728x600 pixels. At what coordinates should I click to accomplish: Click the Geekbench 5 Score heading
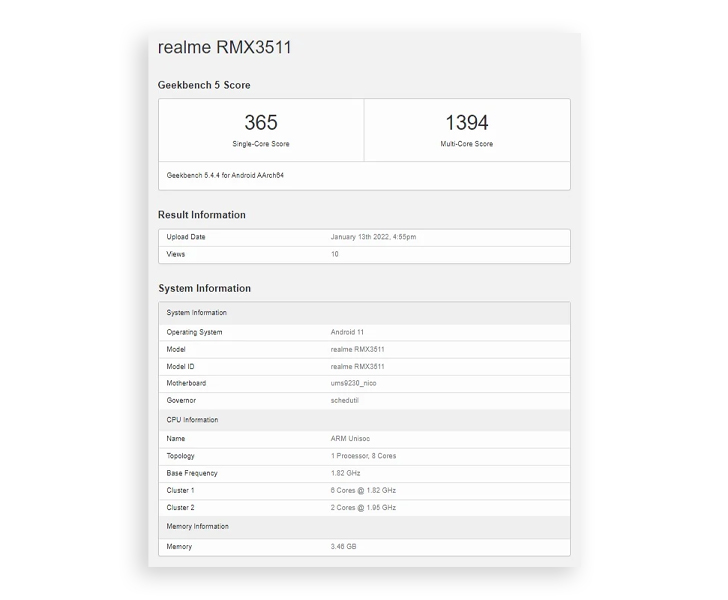coord(204,85)
